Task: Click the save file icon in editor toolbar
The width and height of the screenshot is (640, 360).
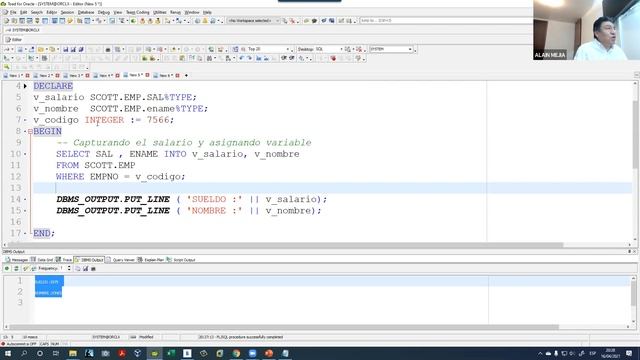Action: 66,49
